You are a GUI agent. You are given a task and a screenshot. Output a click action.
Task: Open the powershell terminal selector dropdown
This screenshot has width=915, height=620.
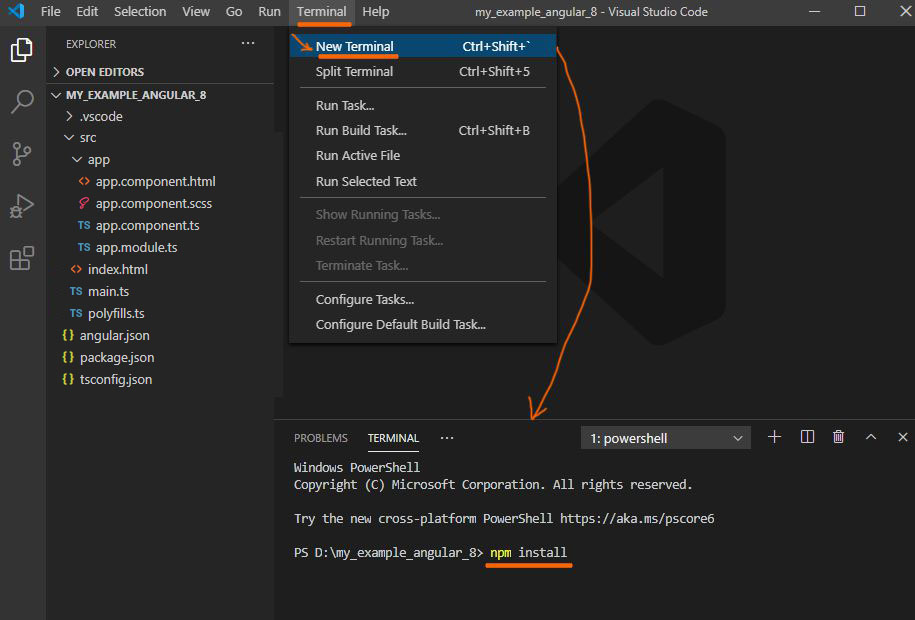pos(665,438)
